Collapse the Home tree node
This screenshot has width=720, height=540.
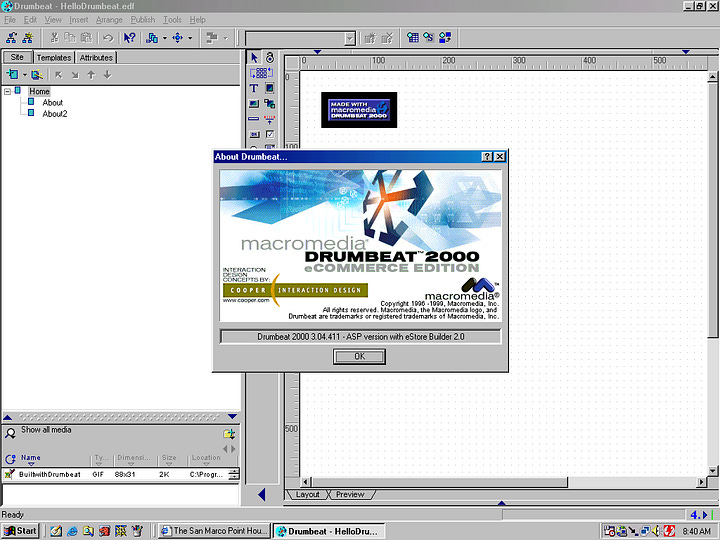pyautogui.click(x=7, y=91)
